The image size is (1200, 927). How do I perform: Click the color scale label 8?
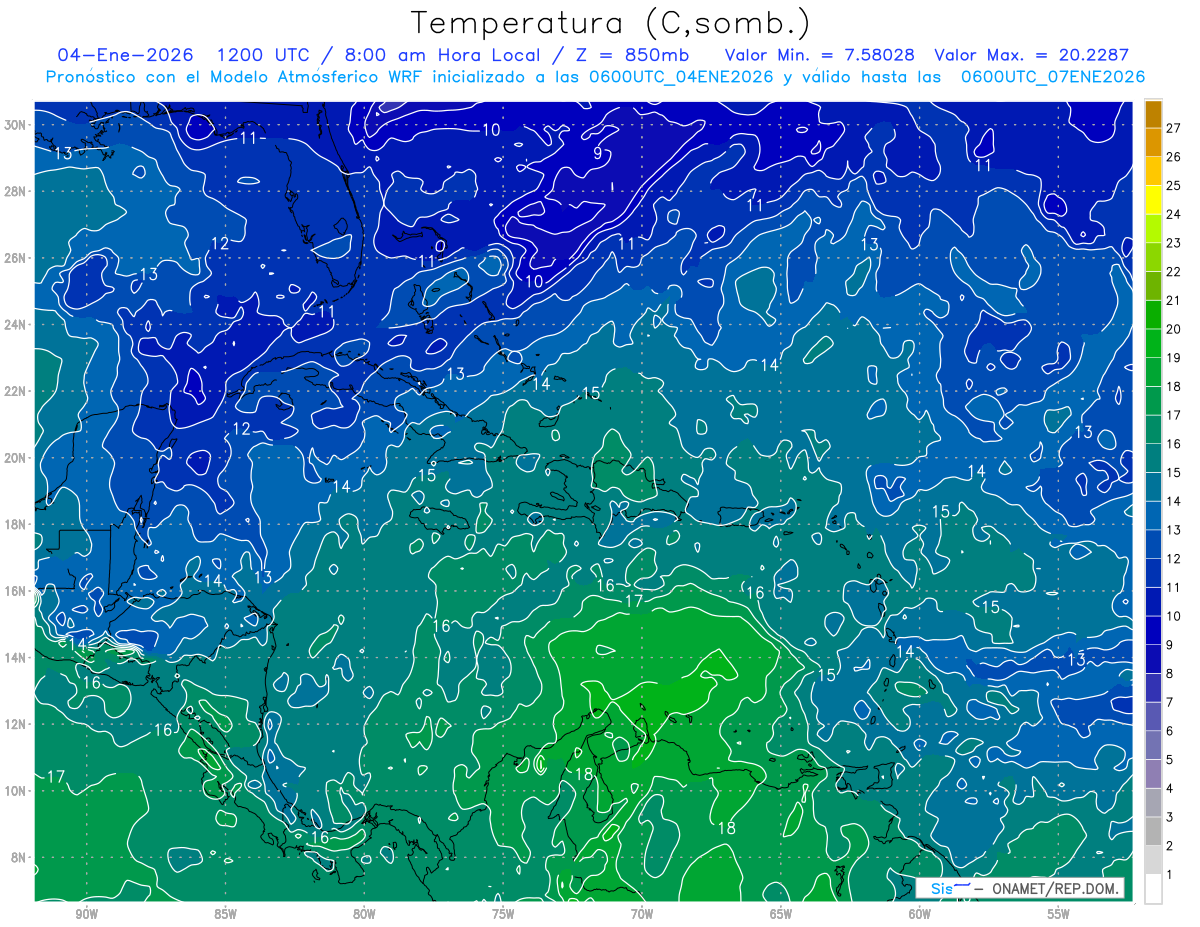(x=1170, y=674)
